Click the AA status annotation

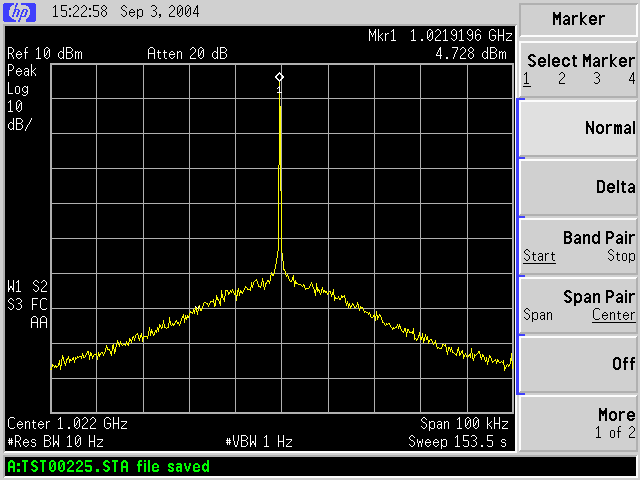coord(39,322)
